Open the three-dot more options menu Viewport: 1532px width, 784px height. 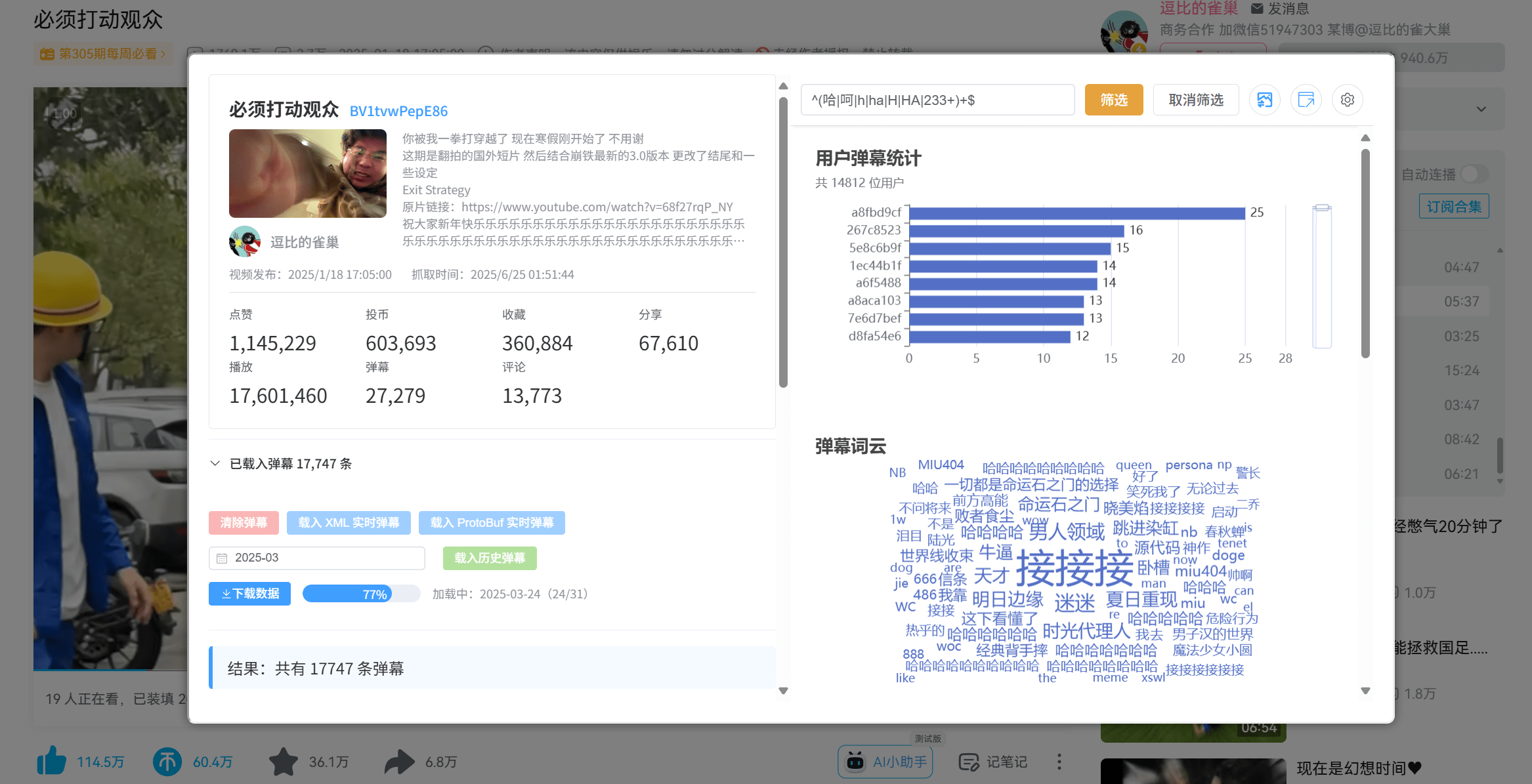click(x=1059, y=762)
